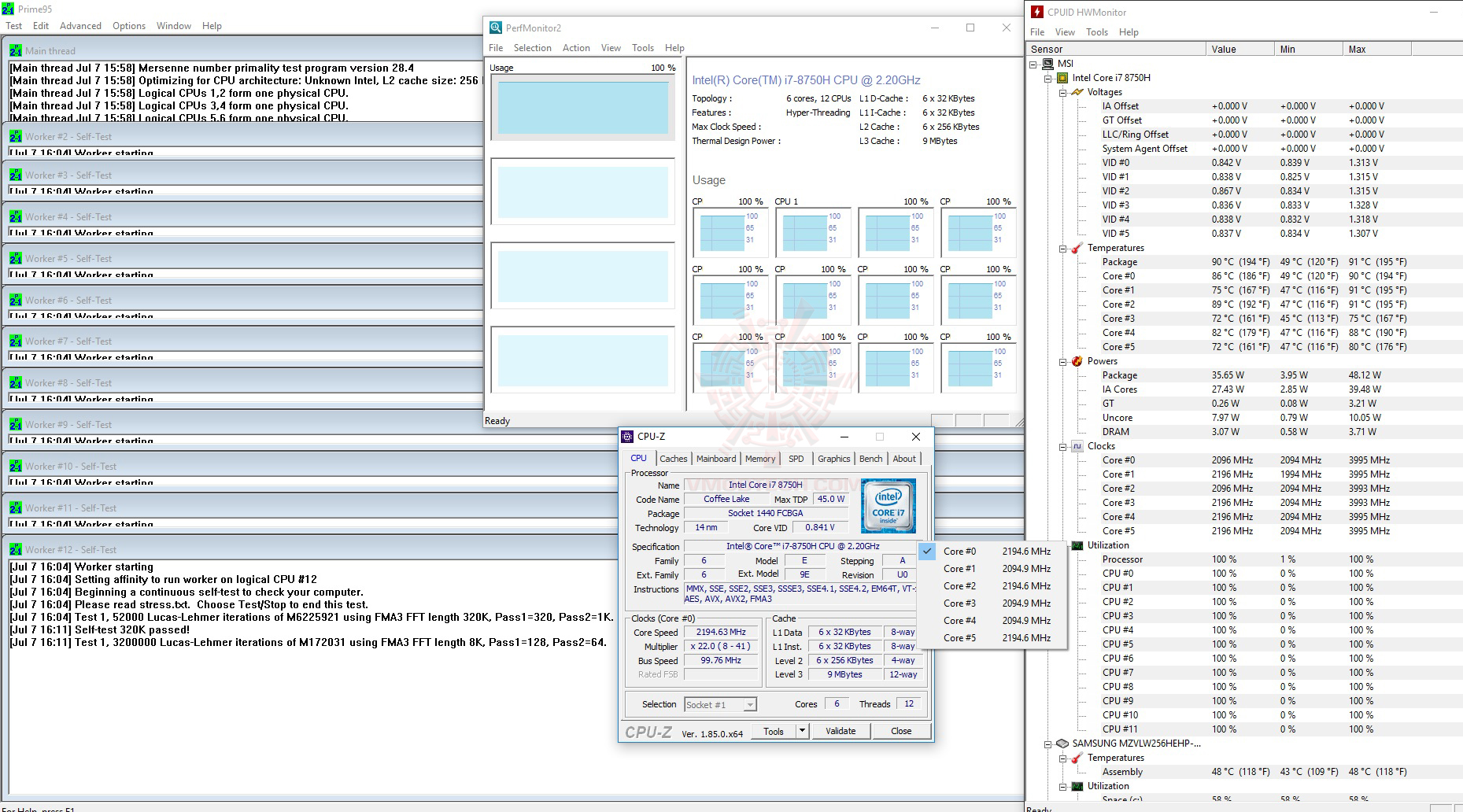
Task: Open the Advanced menu in Prime95
Action: (x=80, y=26)
